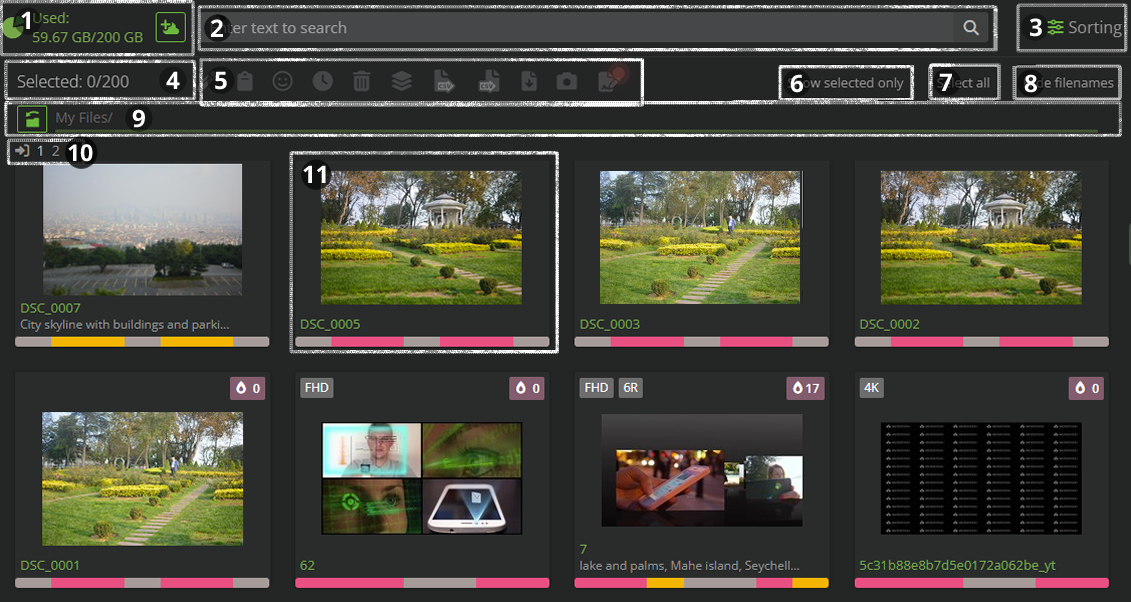
Task: Click the magnifier search icon
Action: (970, 28)
